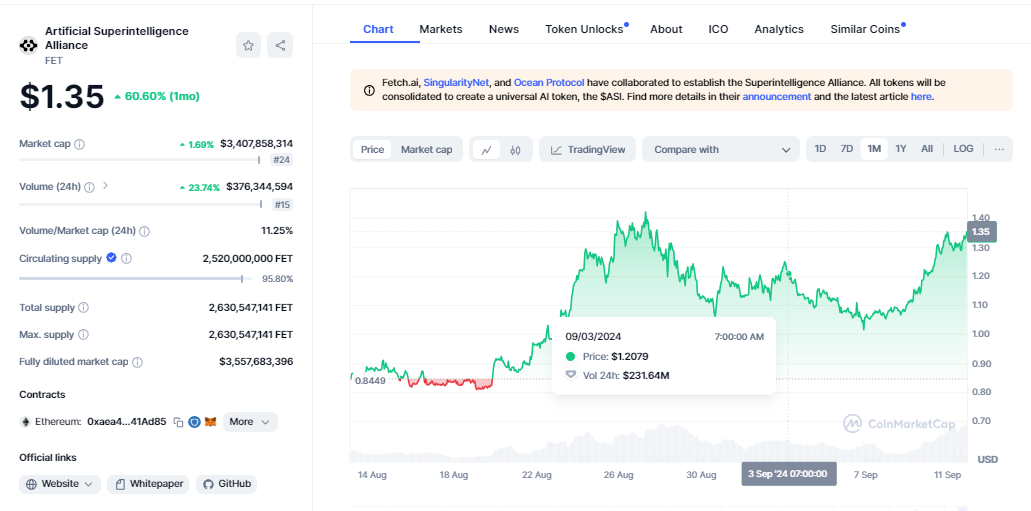Set chart range to 1D
Screen dimensions: 1031x511
tap(821, 149)
